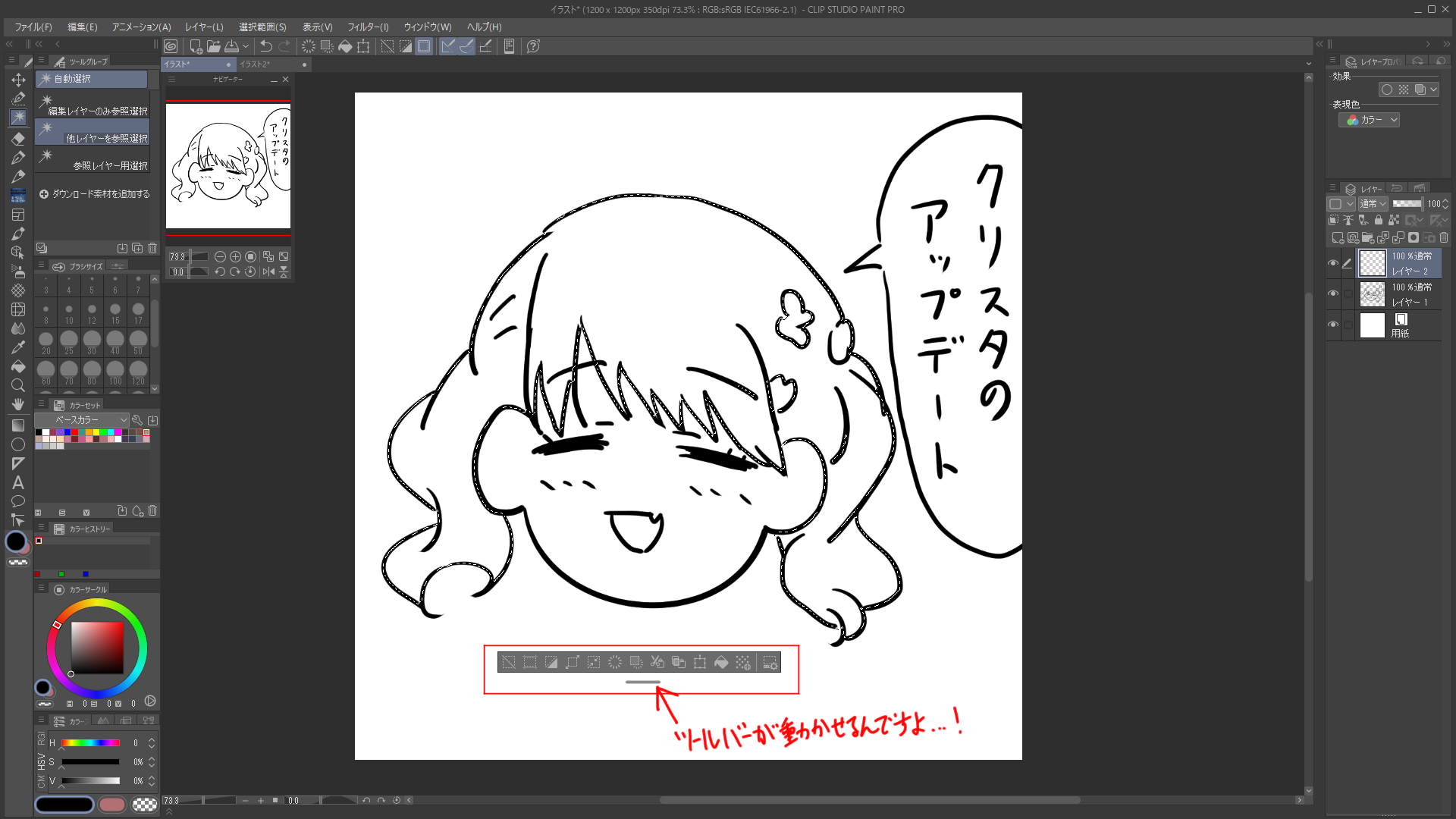This screenshot has height=819, width=1456.
Task: Click the Balloon tool icon
Action: (18, 501)
